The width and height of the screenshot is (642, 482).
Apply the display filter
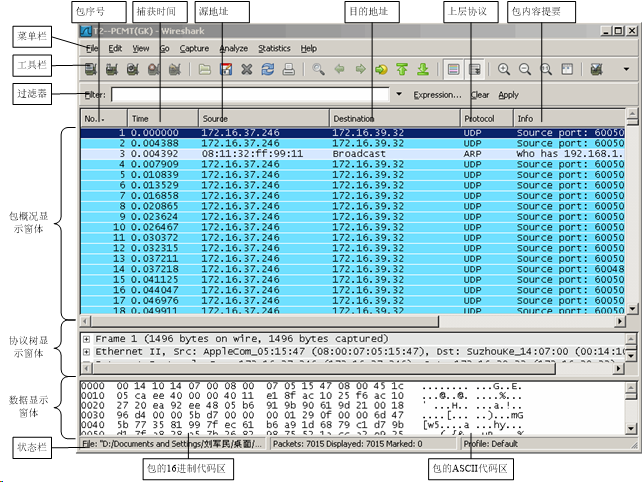(509, 95)
